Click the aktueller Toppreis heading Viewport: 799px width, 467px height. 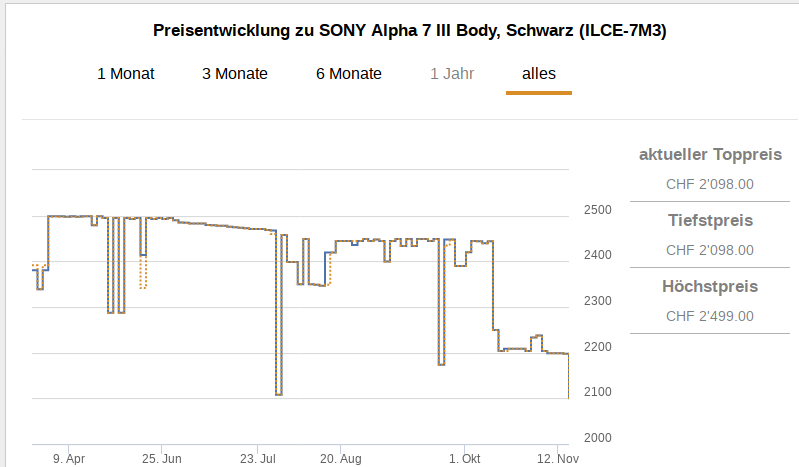click(x=710, y=154)
